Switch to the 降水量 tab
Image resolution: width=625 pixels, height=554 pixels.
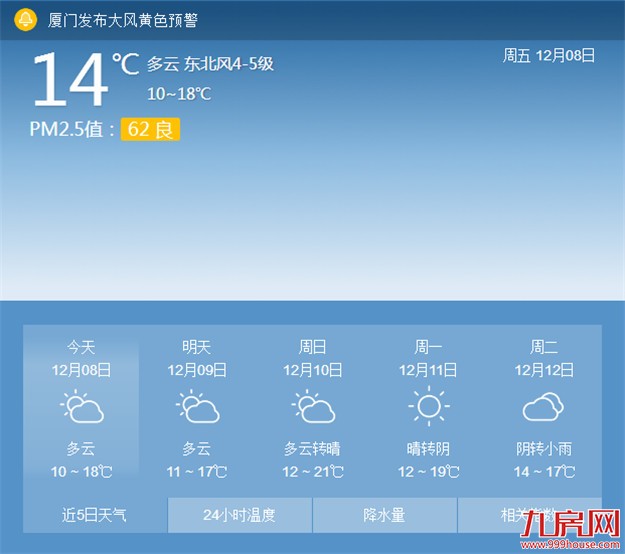tap(385, 515)
